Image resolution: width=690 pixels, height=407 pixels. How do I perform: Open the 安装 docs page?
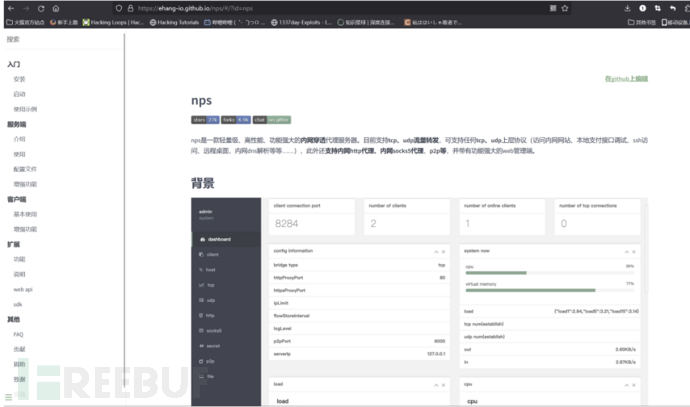coord(19,79)
